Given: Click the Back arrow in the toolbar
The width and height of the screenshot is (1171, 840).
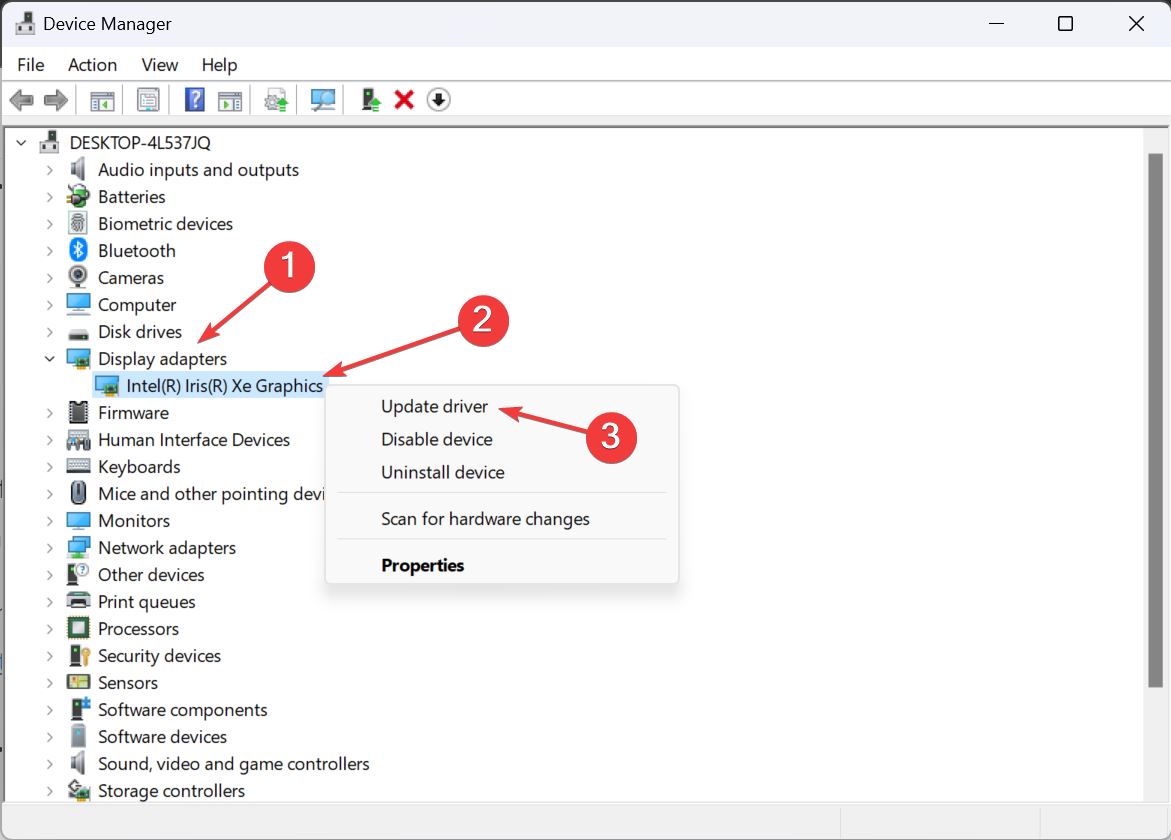Looking at the screenshot, I should click(x=21, y=100).
